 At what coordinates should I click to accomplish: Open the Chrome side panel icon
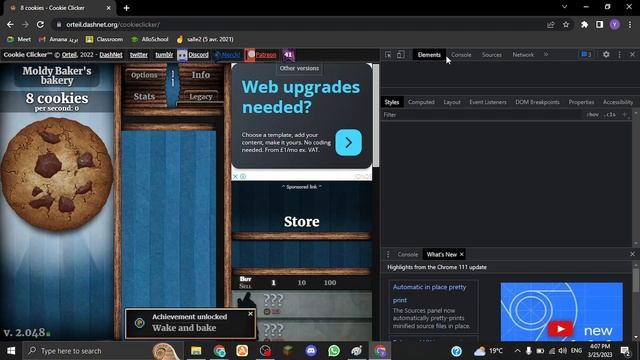(x=599, y=24)
